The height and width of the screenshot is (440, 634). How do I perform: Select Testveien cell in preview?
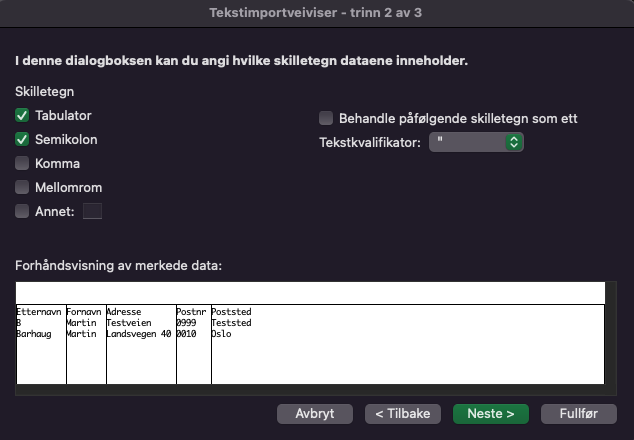coord(129,323)
